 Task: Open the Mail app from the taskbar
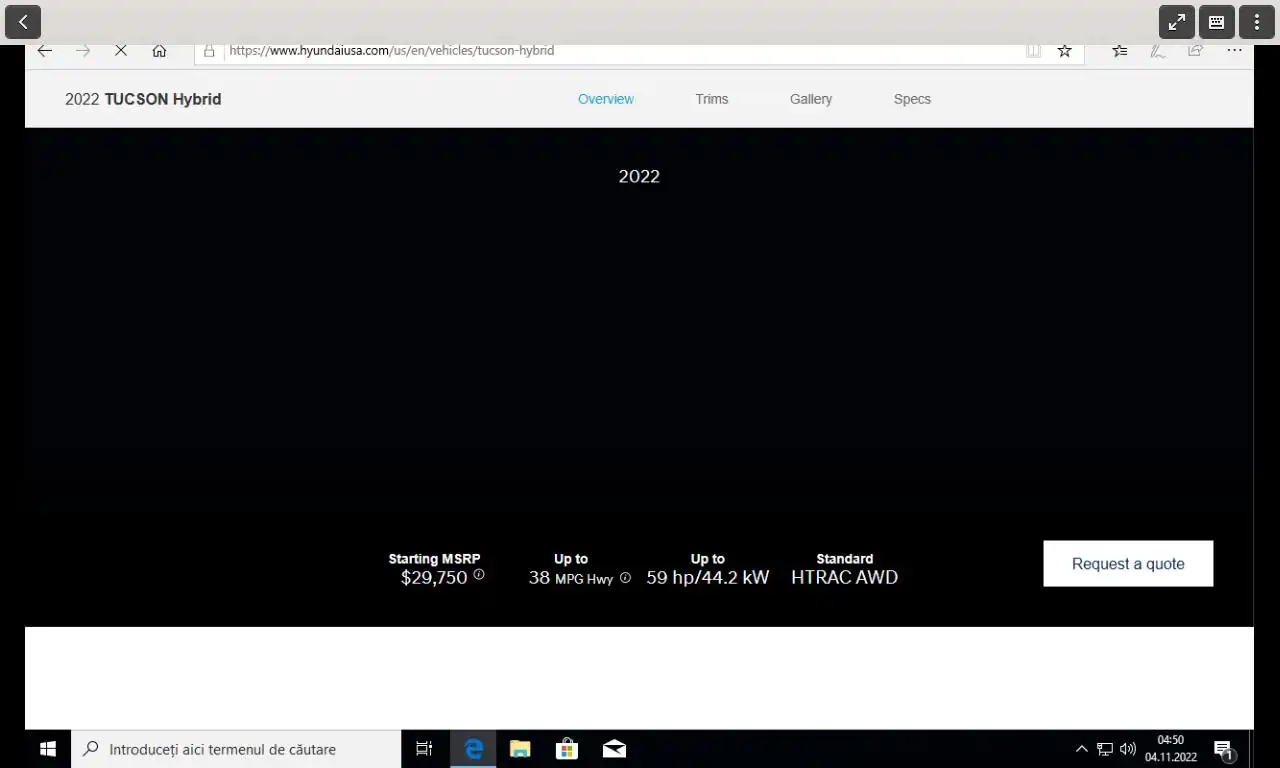tap(614, 749)
